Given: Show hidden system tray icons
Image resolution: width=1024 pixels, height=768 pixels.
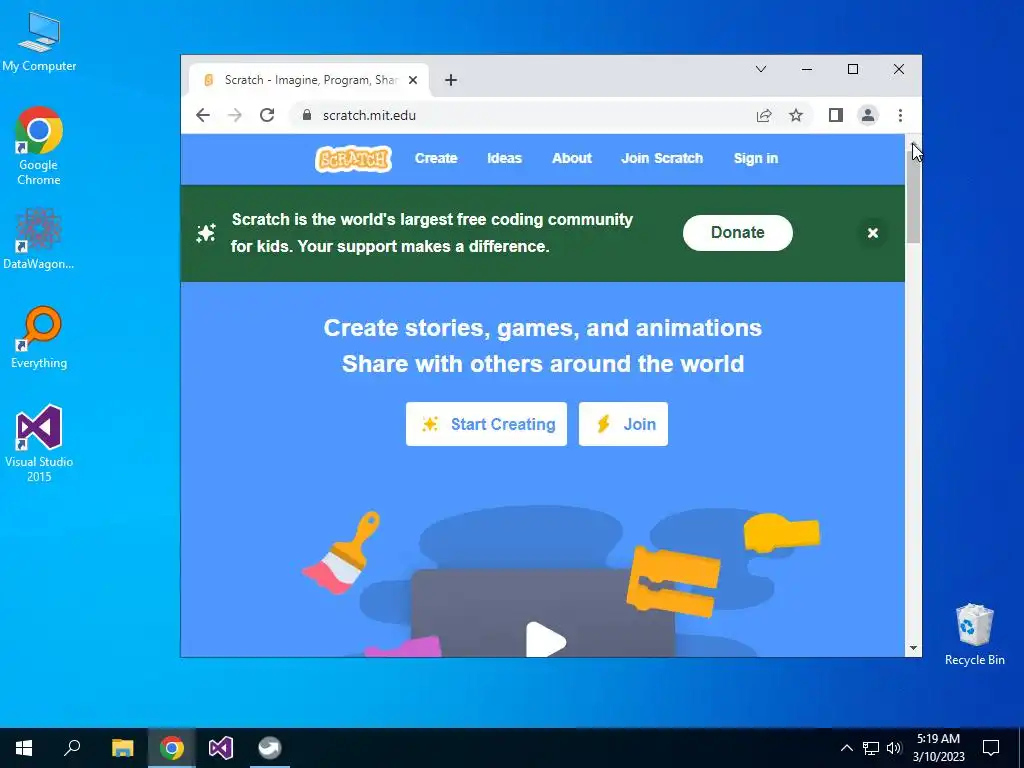Looking at the screenshot, I should (846, 748).
